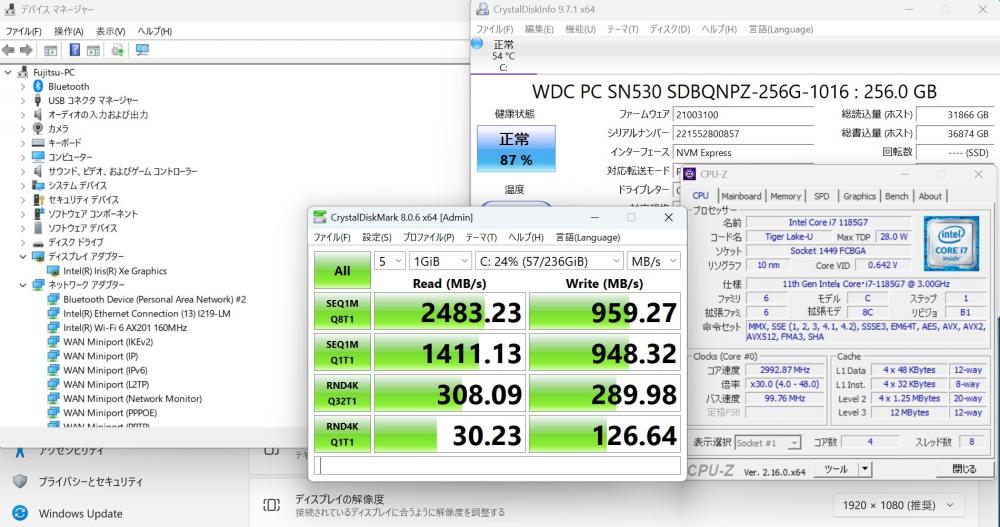Open the test count dropdown showing 5
Viewport: 1000px width, 527px height.
(390, 261)
